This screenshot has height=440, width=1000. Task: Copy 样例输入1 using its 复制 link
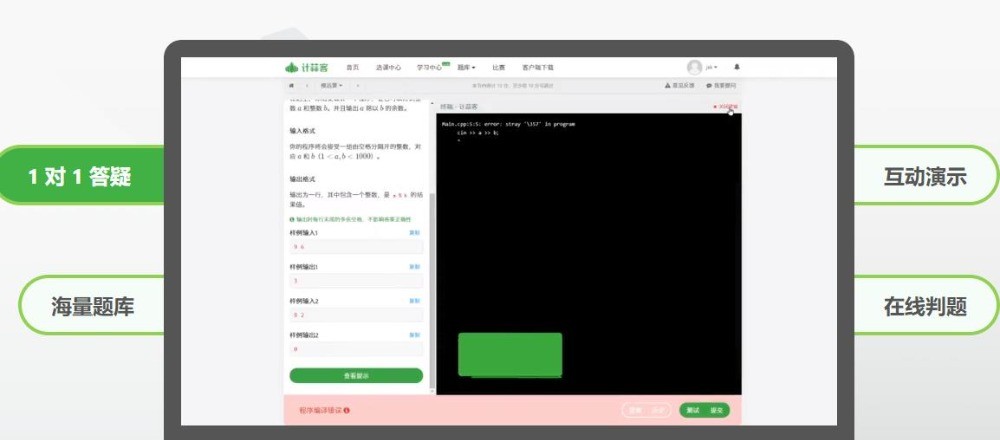(415, 233)
